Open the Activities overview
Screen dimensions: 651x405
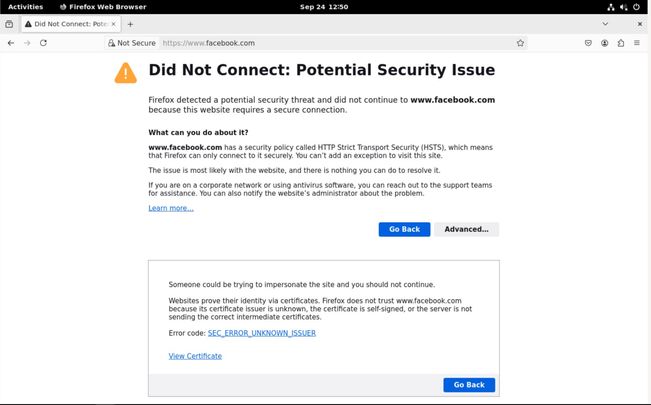(25, 6)
